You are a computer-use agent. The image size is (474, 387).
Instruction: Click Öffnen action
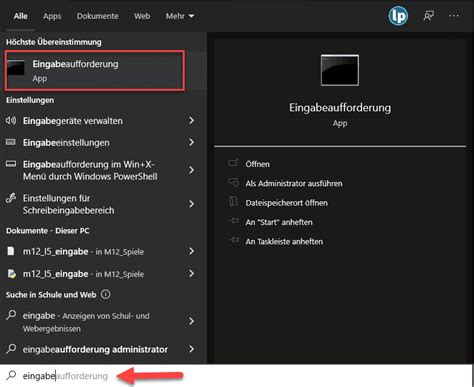(x=257, y=164)
